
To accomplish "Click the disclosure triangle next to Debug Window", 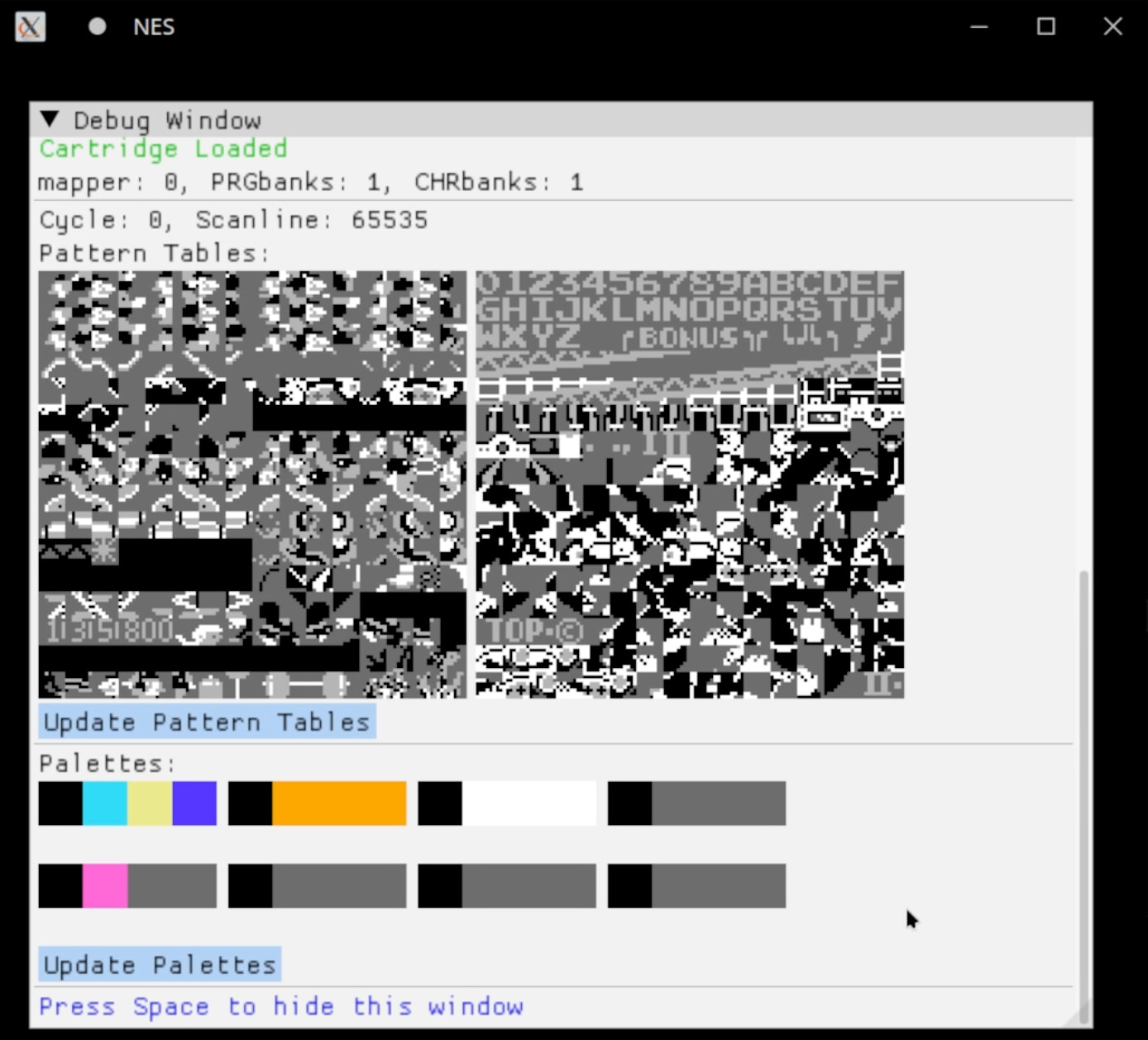I will click(50, 119).
